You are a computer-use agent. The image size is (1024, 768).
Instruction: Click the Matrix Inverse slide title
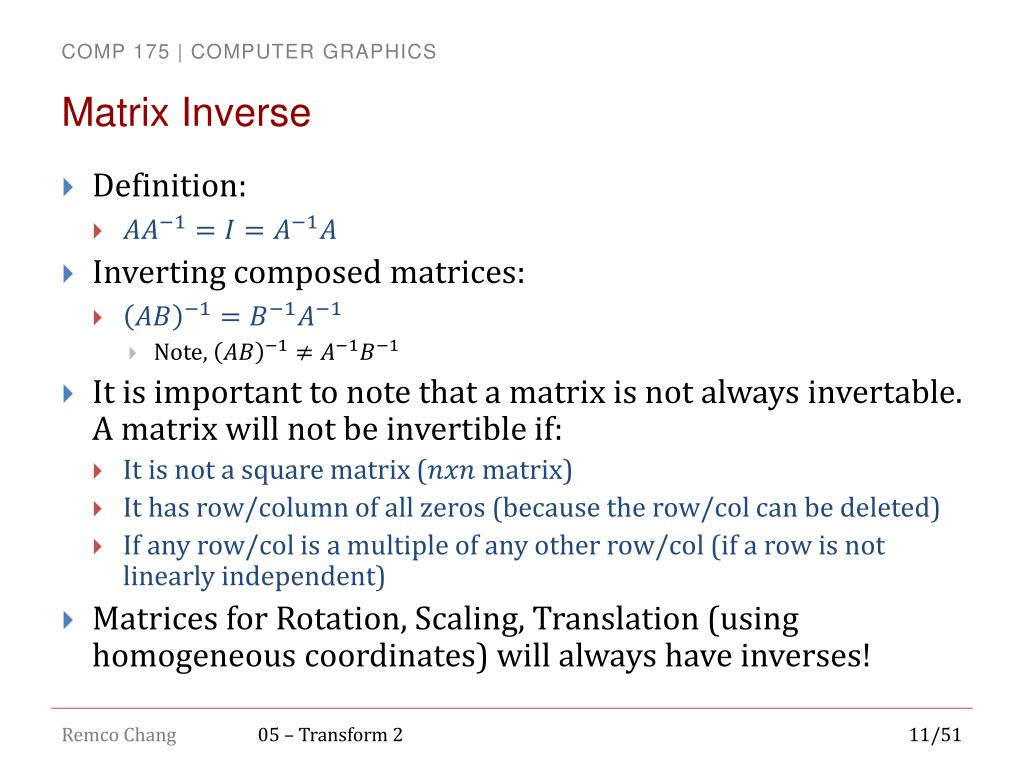click(x=186, y=112)
